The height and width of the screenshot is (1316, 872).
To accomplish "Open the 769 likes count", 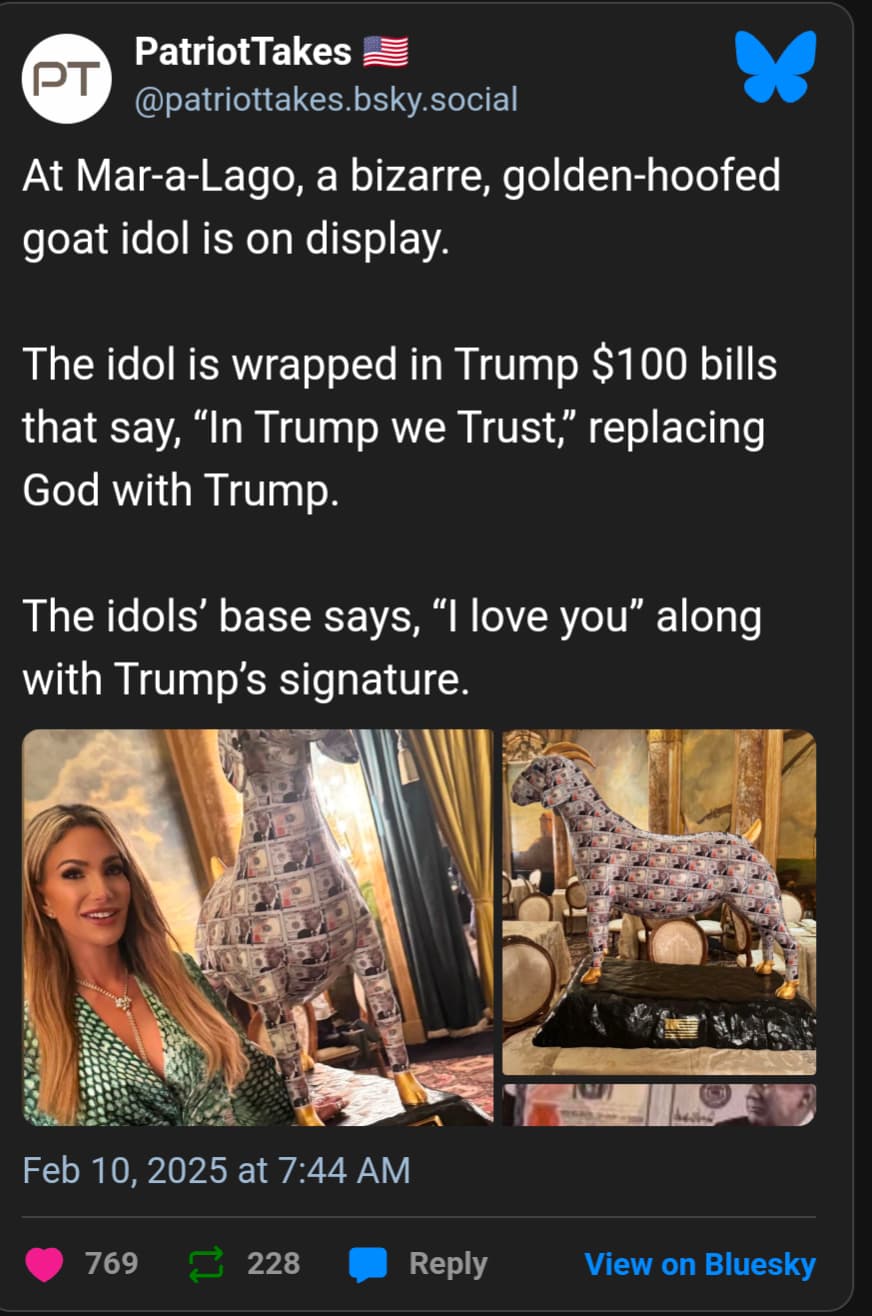I will [111, 1263].
